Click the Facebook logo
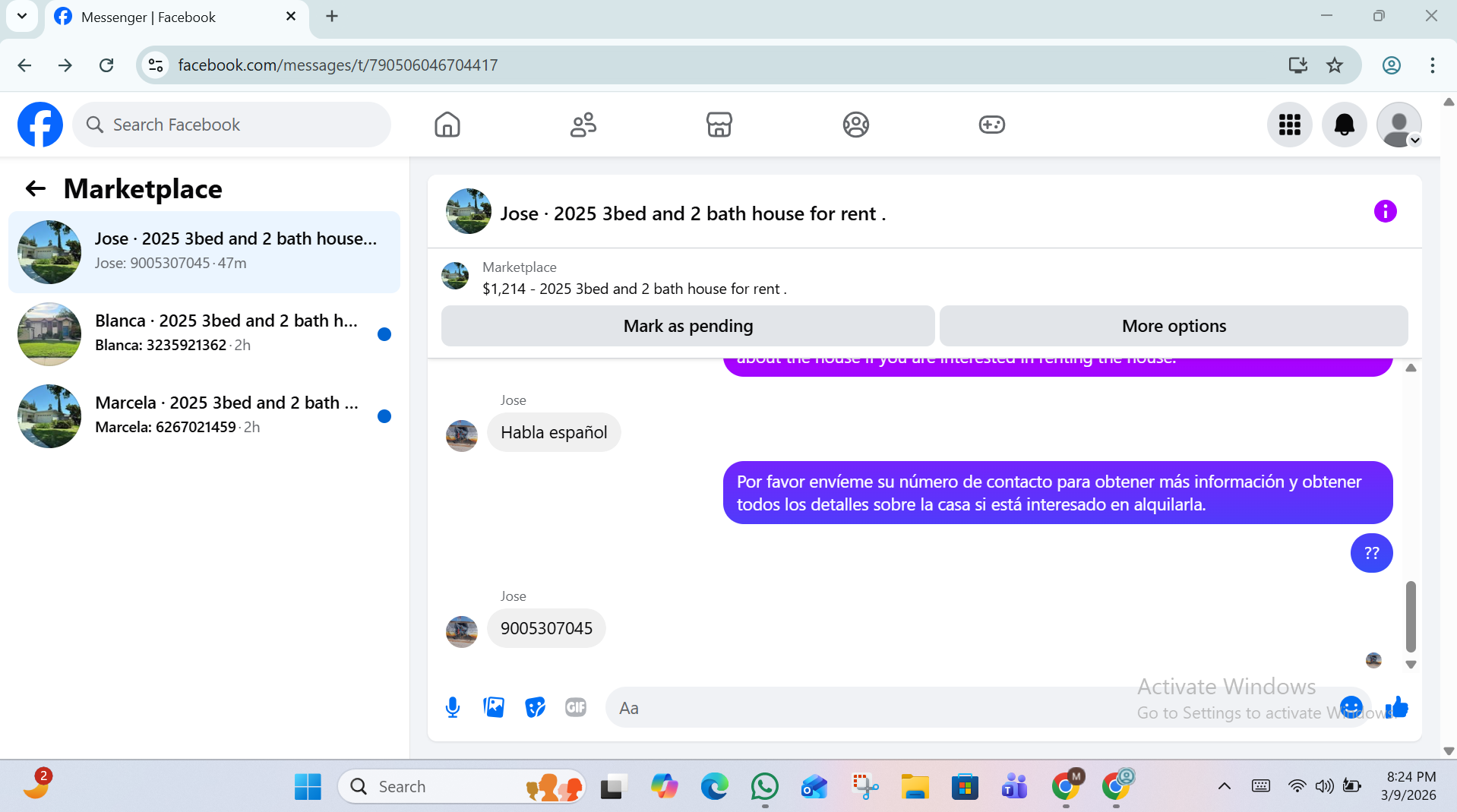The height and width of the screenshot is (812, 1457). coord(40,125)
